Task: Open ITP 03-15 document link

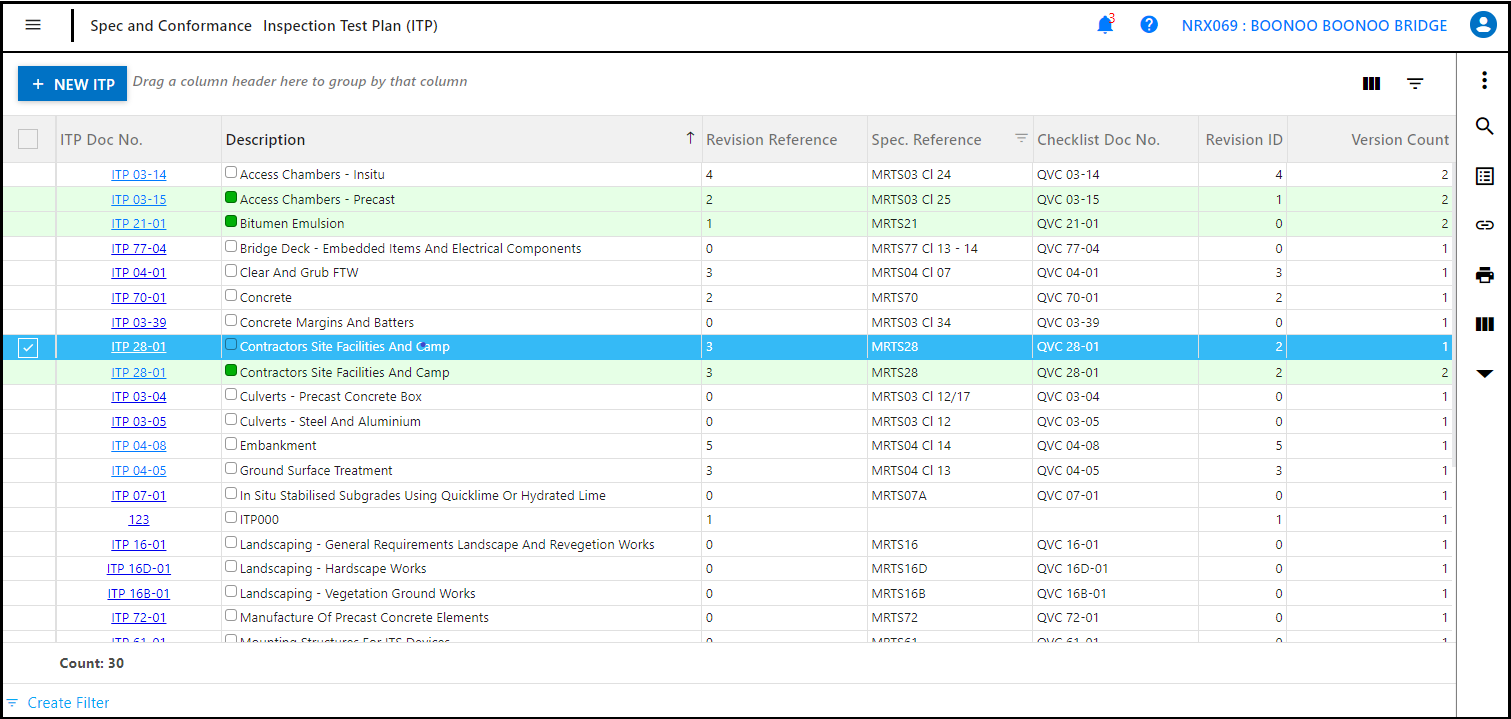Action: click(x=139, y=199)
